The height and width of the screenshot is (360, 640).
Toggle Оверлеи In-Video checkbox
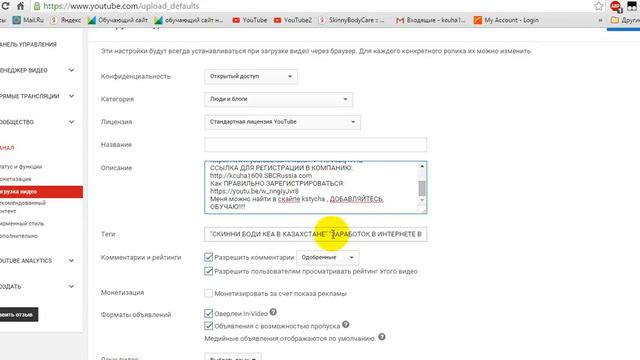coord(209,313)
